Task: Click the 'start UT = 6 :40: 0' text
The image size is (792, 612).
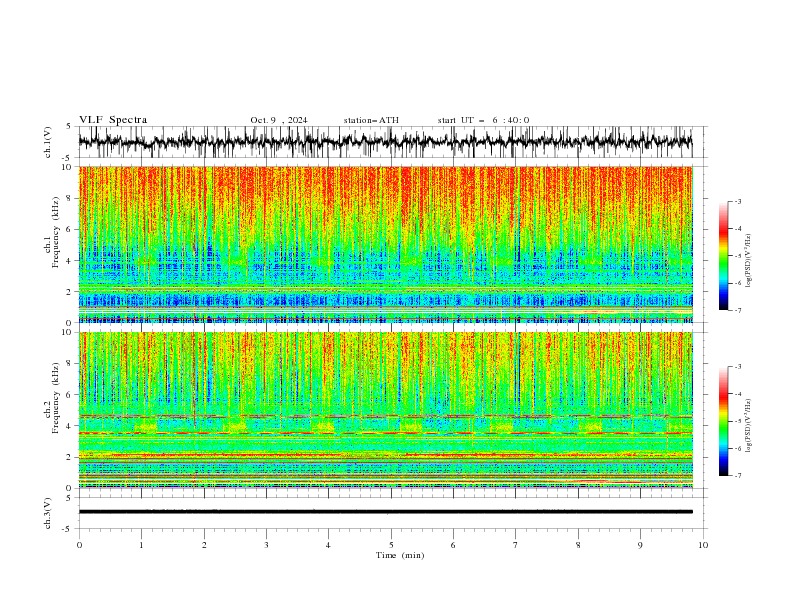Action: (483, 120)
